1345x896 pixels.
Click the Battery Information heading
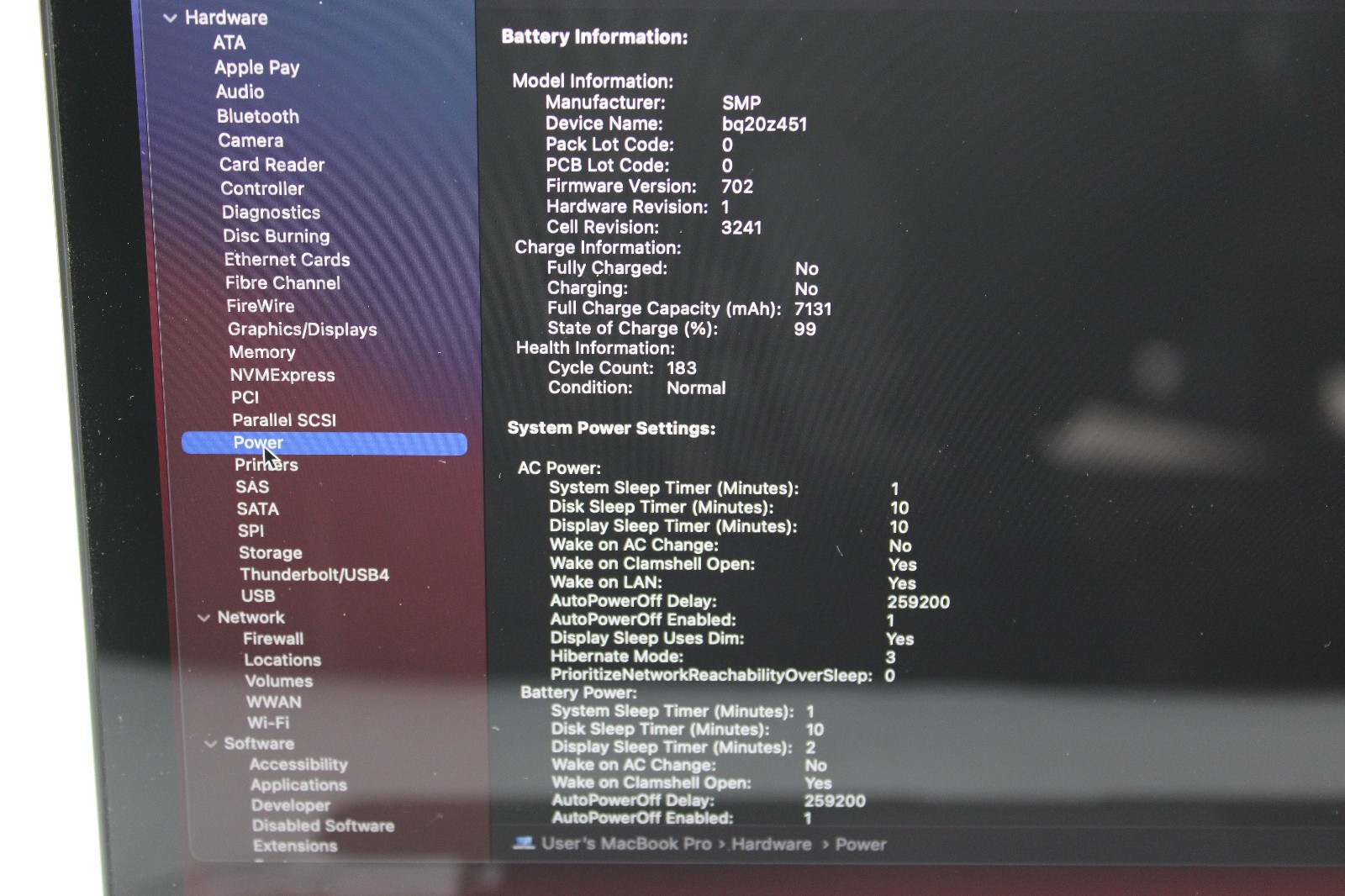click(x=594, y=37)
